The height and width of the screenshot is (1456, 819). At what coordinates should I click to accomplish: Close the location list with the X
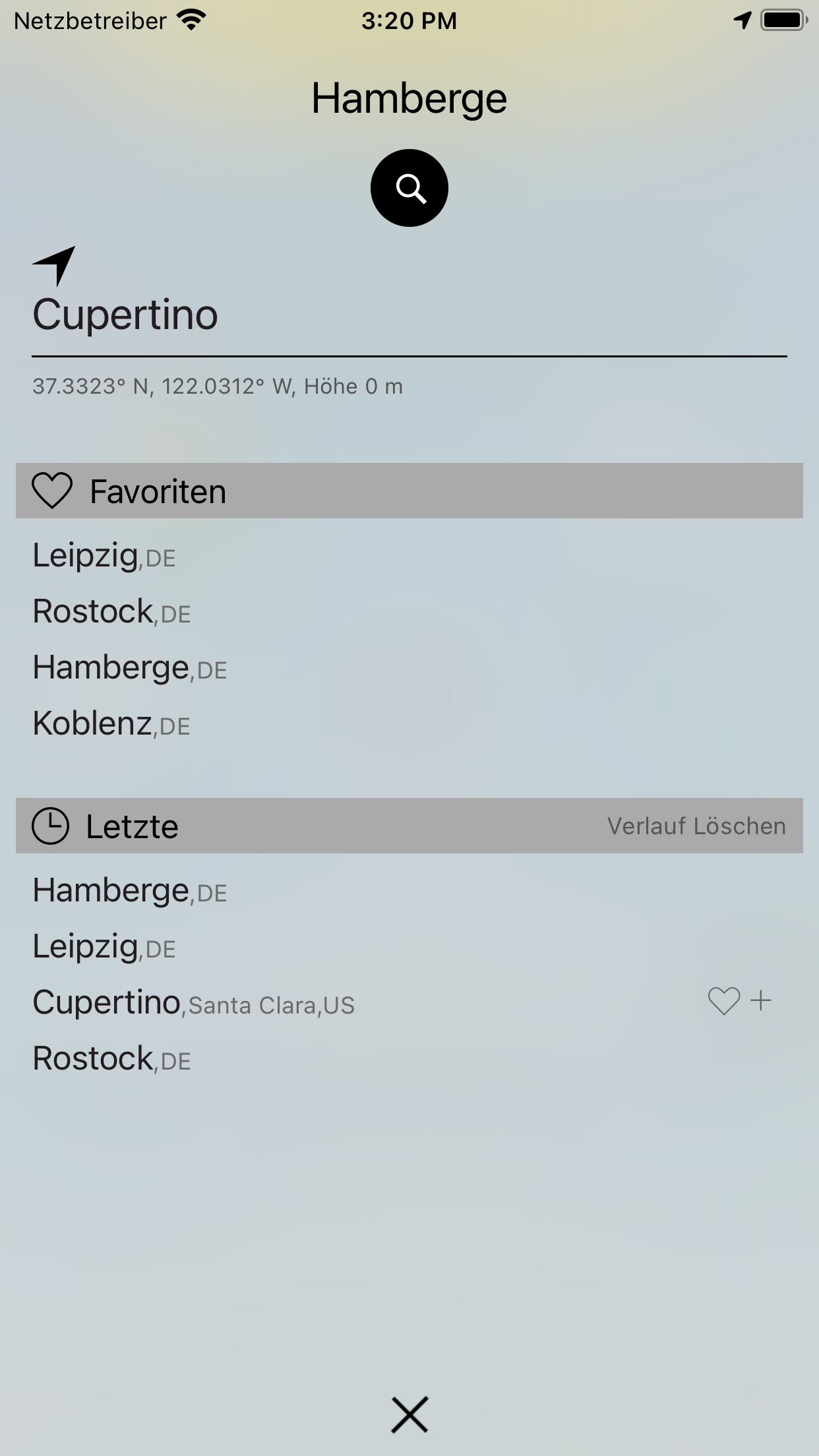coord(409,1414)
